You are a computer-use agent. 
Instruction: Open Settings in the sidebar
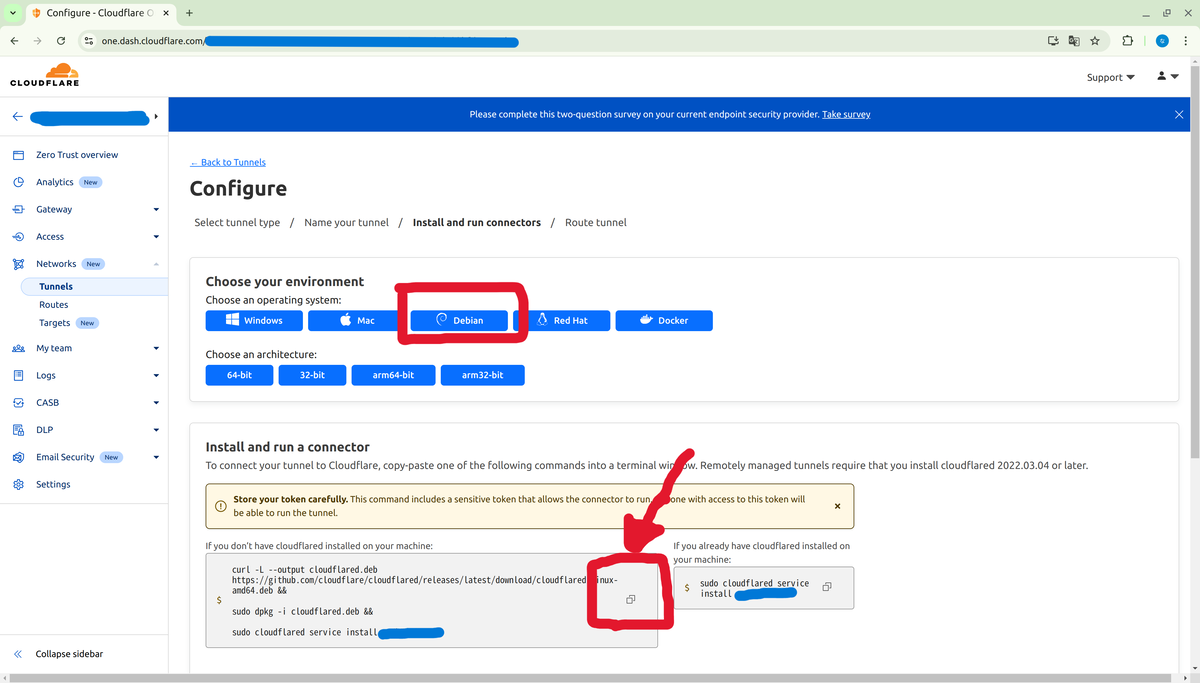53,484
